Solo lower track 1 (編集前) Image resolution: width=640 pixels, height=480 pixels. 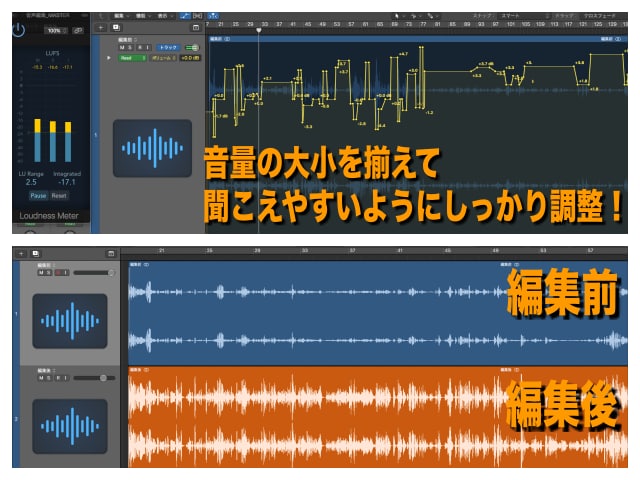(x=49, y=273)
